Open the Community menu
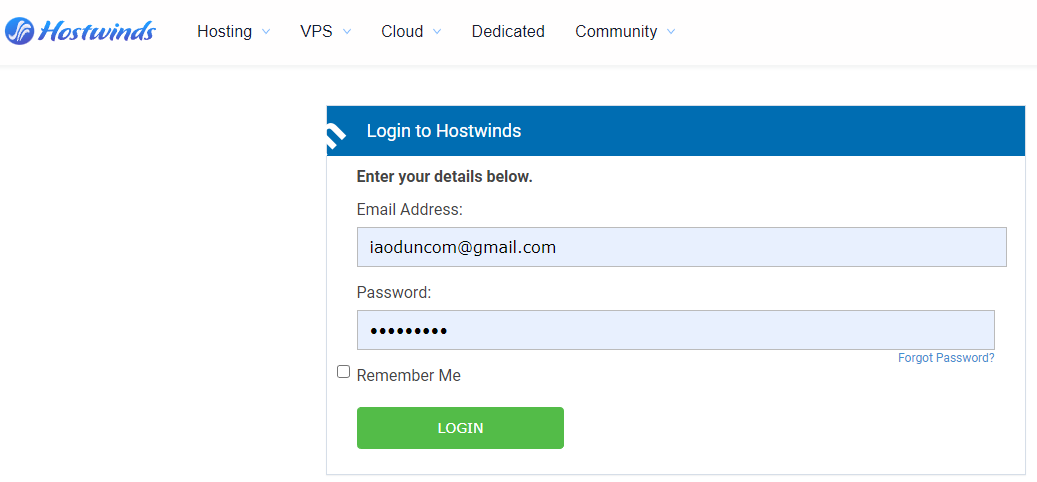 [616, 32]
